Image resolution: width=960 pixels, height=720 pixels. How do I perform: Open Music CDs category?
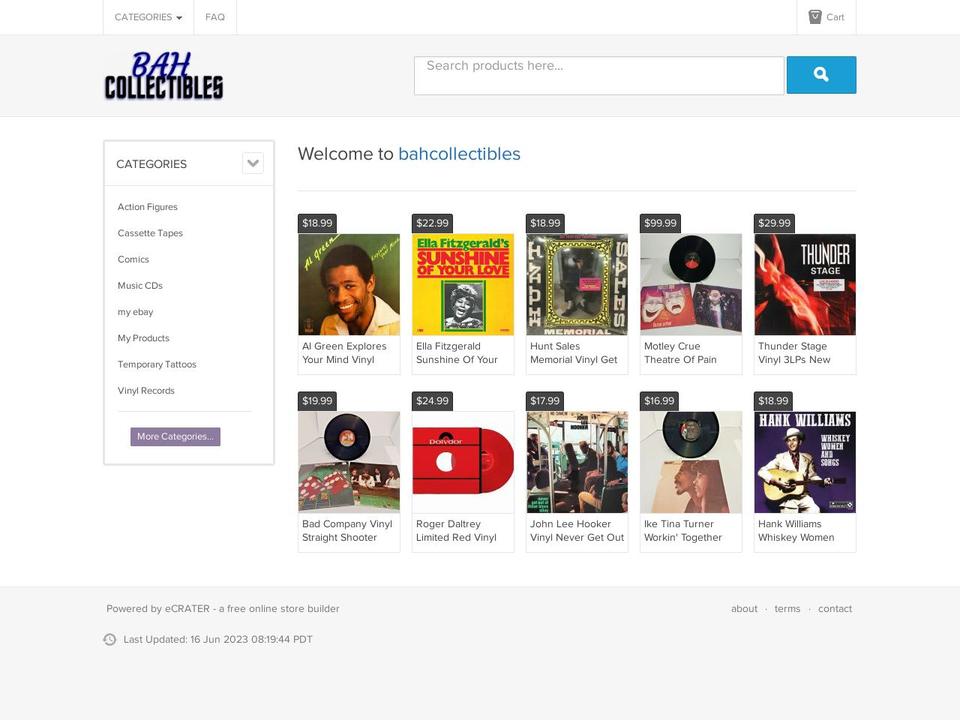coord(140,286)
